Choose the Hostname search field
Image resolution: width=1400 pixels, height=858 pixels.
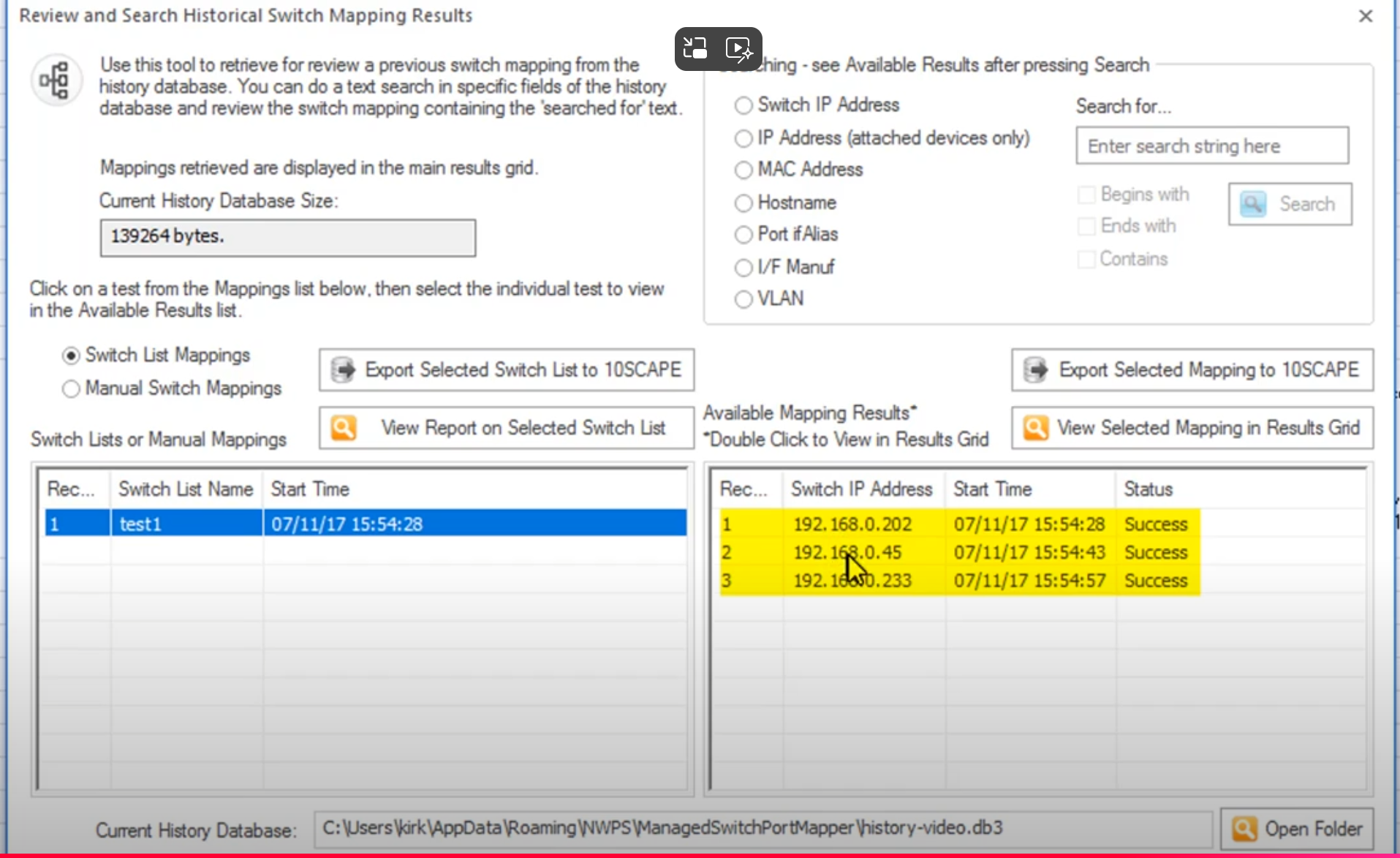pyautogui.click(x=743, y=203)
